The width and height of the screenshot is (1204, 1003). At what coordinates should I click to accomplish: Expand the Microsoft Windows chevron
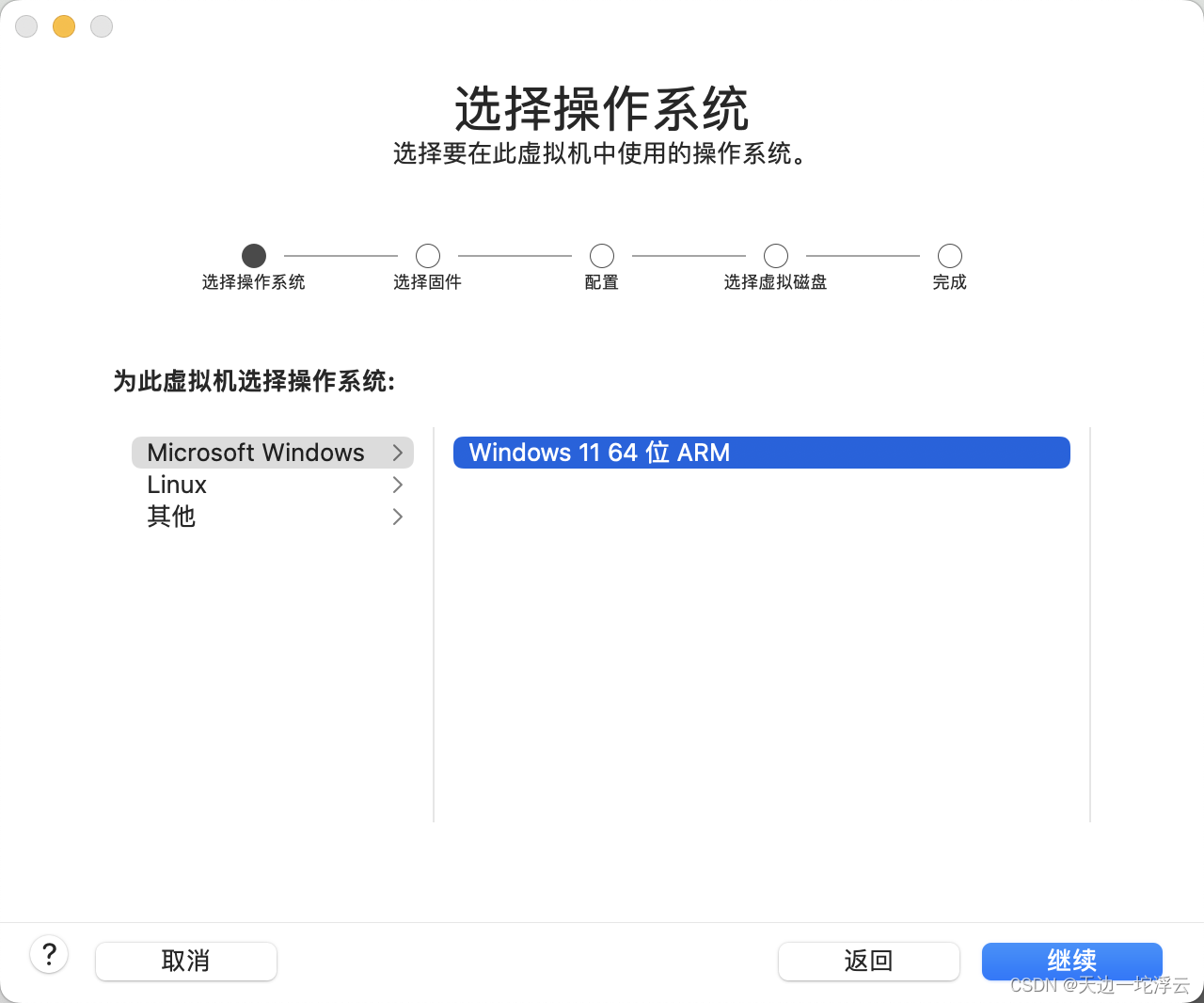point(398,453)
